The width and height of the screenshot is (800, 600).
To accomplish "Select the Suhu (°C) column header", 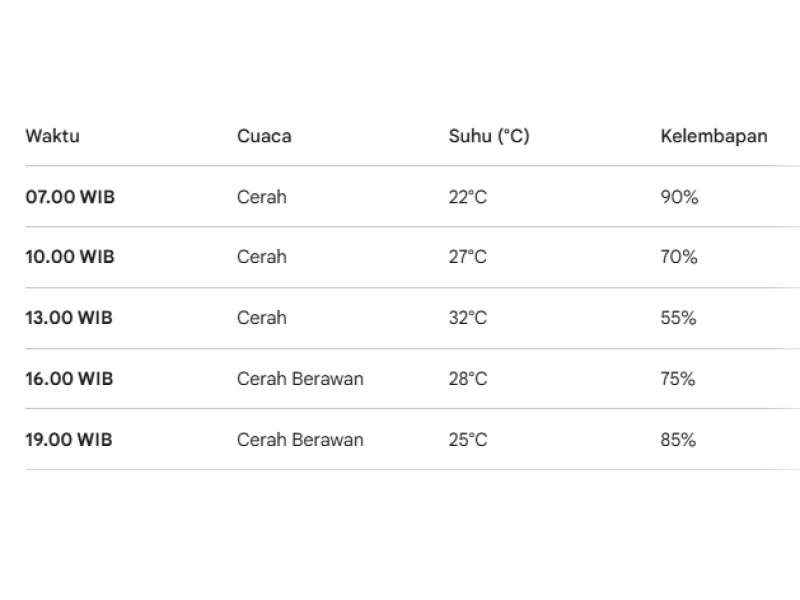I will pyautogui.click(x=489, y=136).
